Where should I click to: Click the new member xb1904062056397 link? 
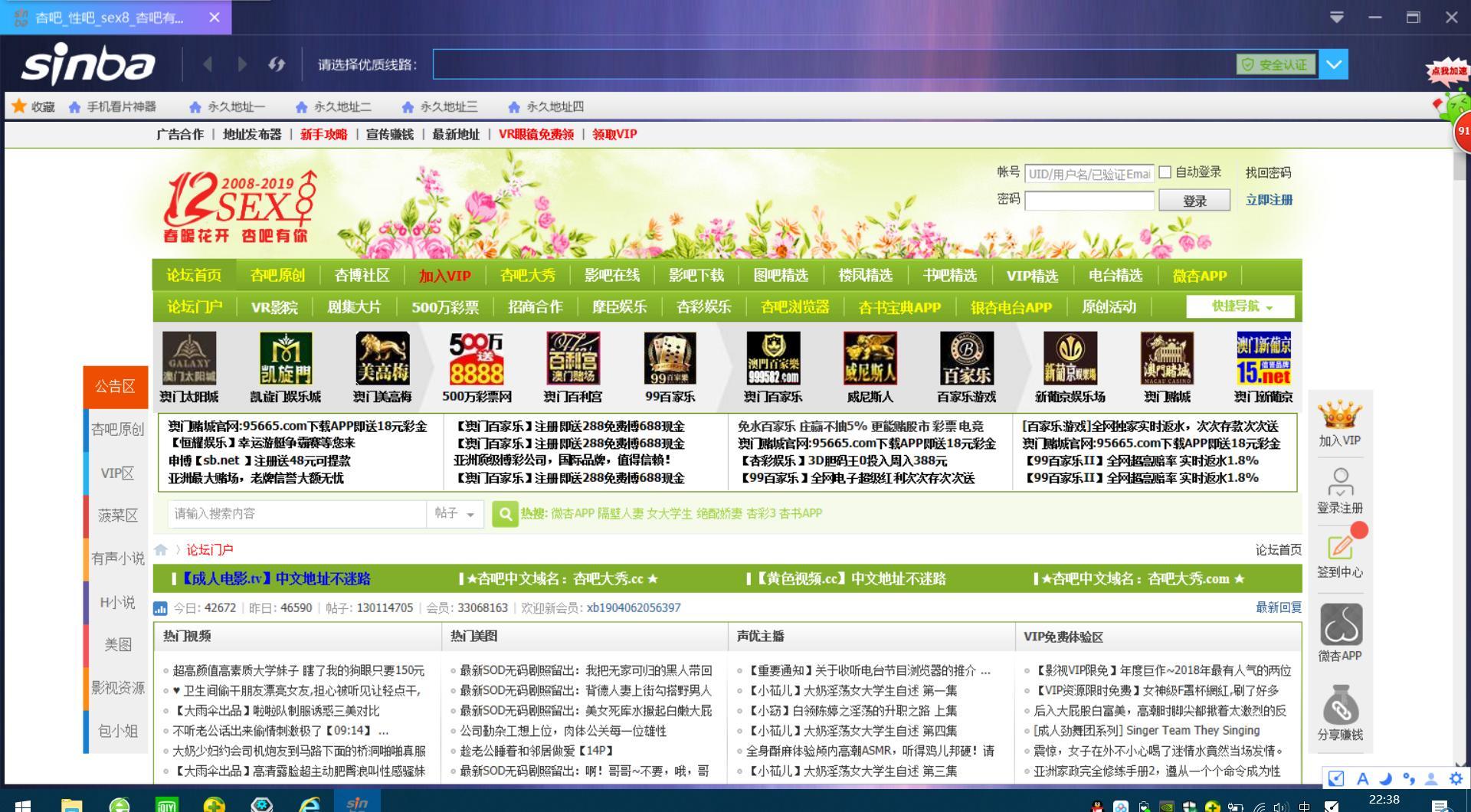634,607
